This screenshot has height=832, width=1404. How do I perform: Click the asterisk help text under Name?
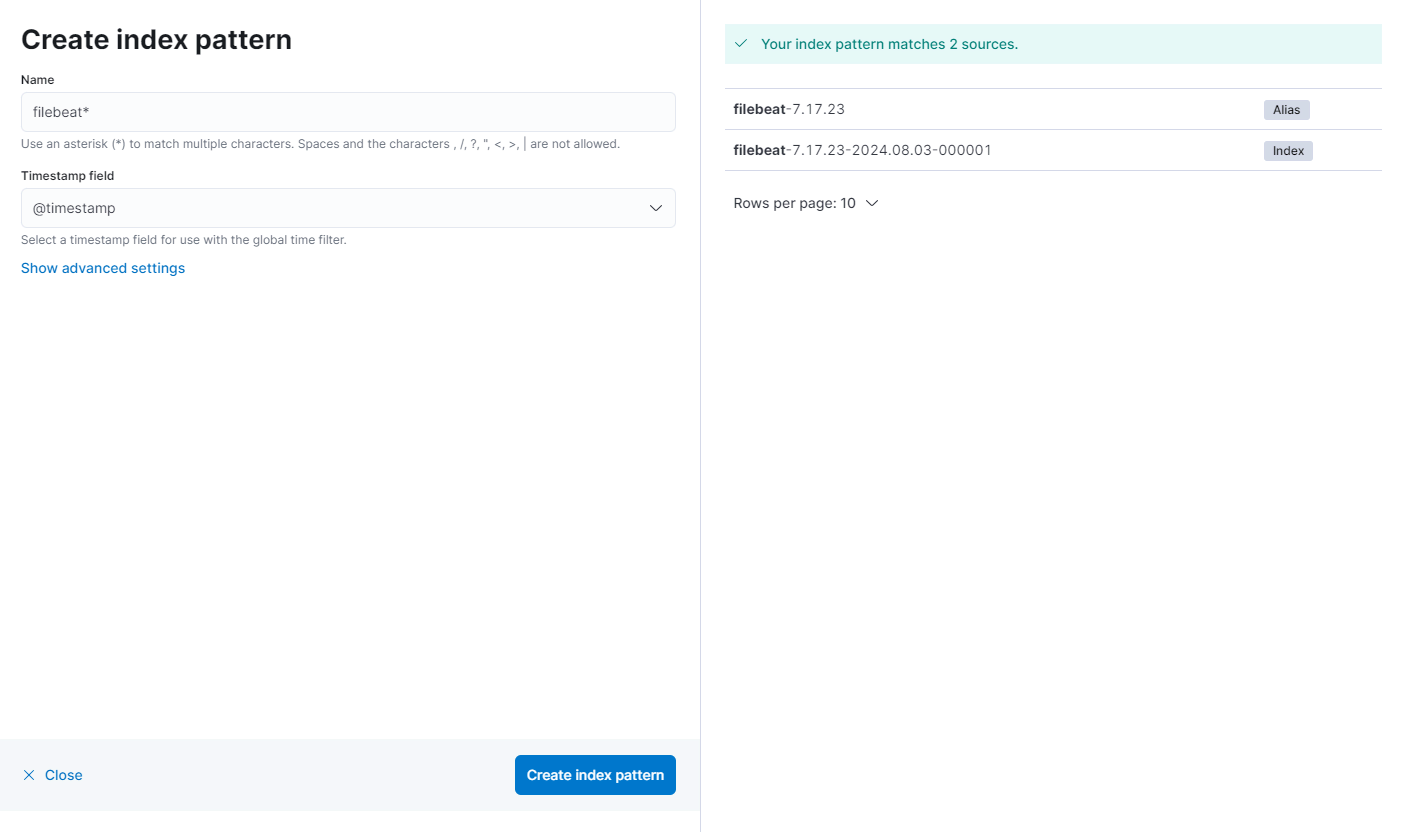320,144
